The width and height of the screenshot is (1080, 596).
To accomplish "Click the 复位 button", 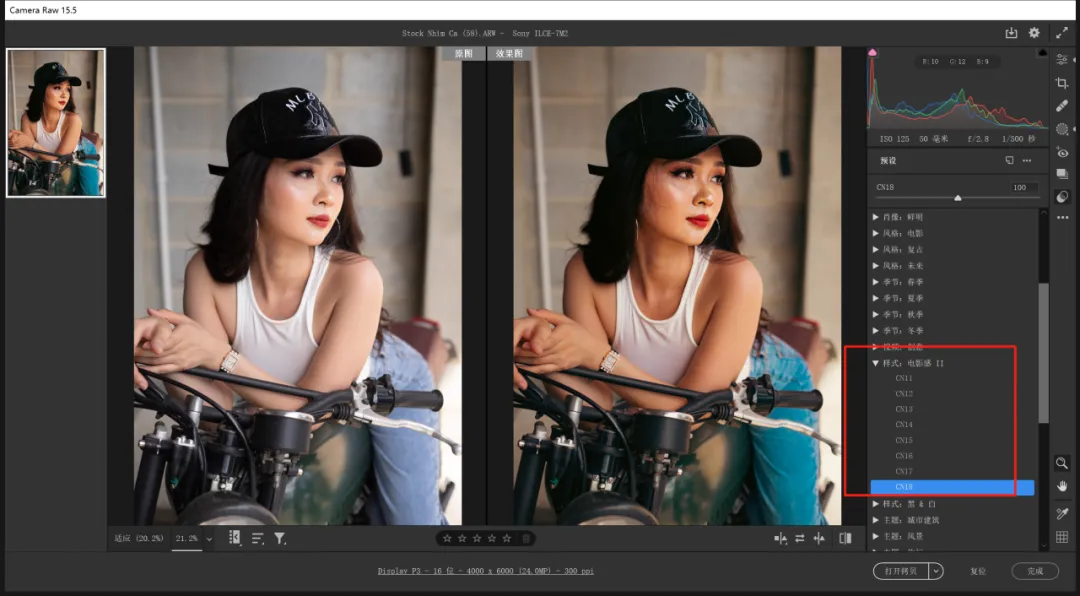I will tap(977, 571).
